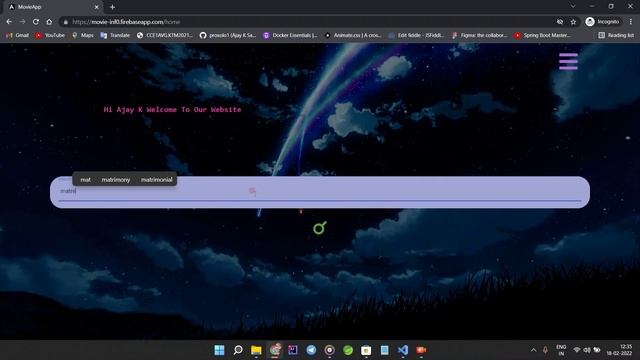Go back in browser history

click(x=9, y=22)
